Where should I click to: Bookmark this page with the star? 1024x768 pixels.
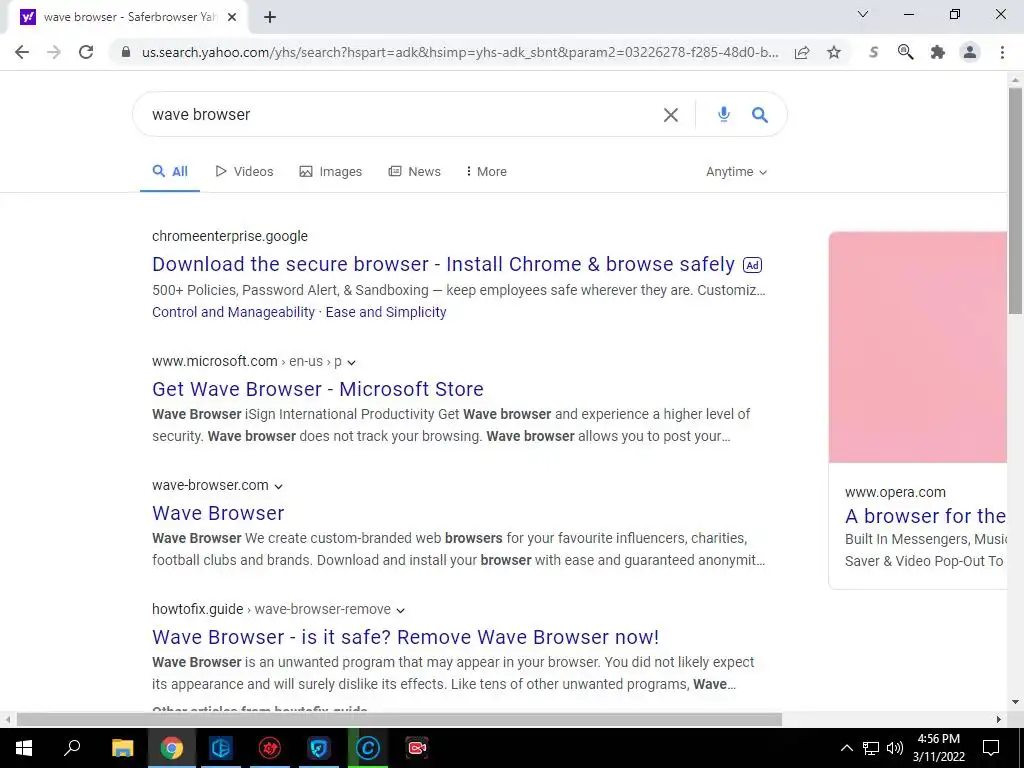[834, 52]
